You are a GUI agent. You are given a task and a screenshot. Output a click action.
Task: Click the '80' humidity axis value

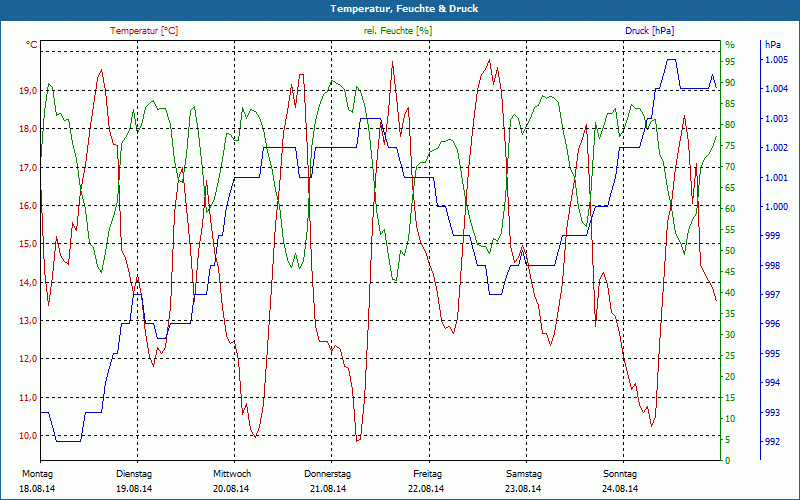click(730, 125)
